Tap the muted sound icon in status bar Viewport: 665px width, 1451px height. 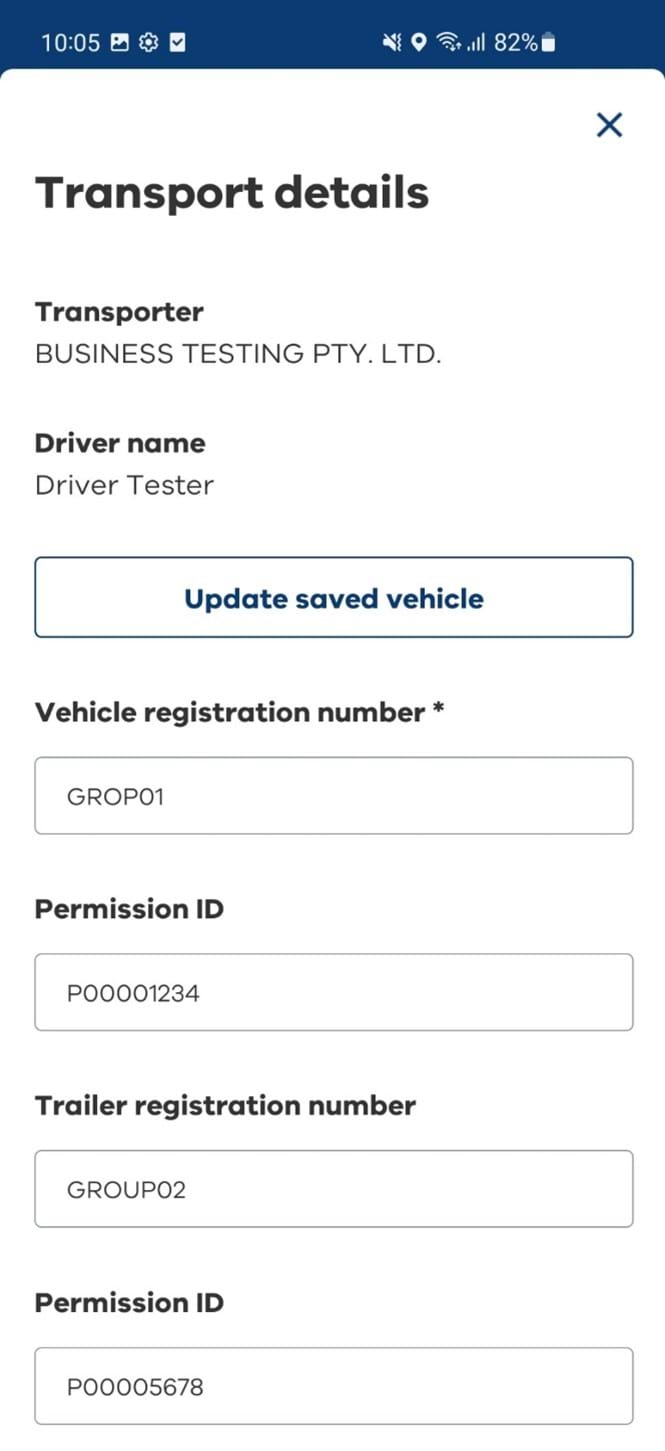tap(392, 42)
